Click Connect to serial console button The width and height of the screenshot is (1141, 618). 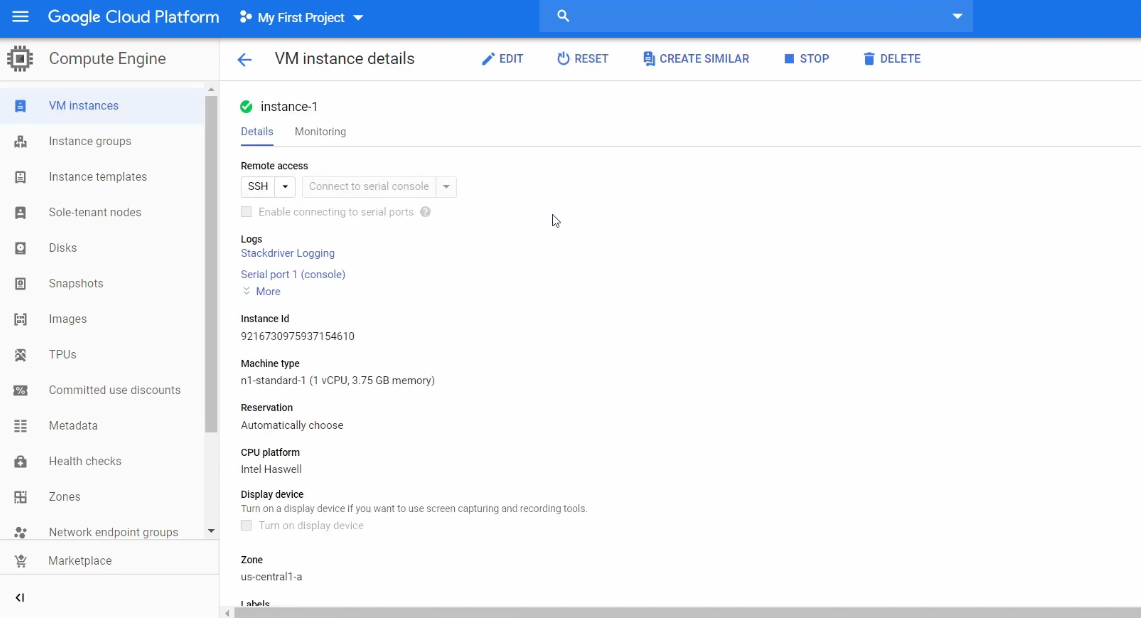pos(369,186)
